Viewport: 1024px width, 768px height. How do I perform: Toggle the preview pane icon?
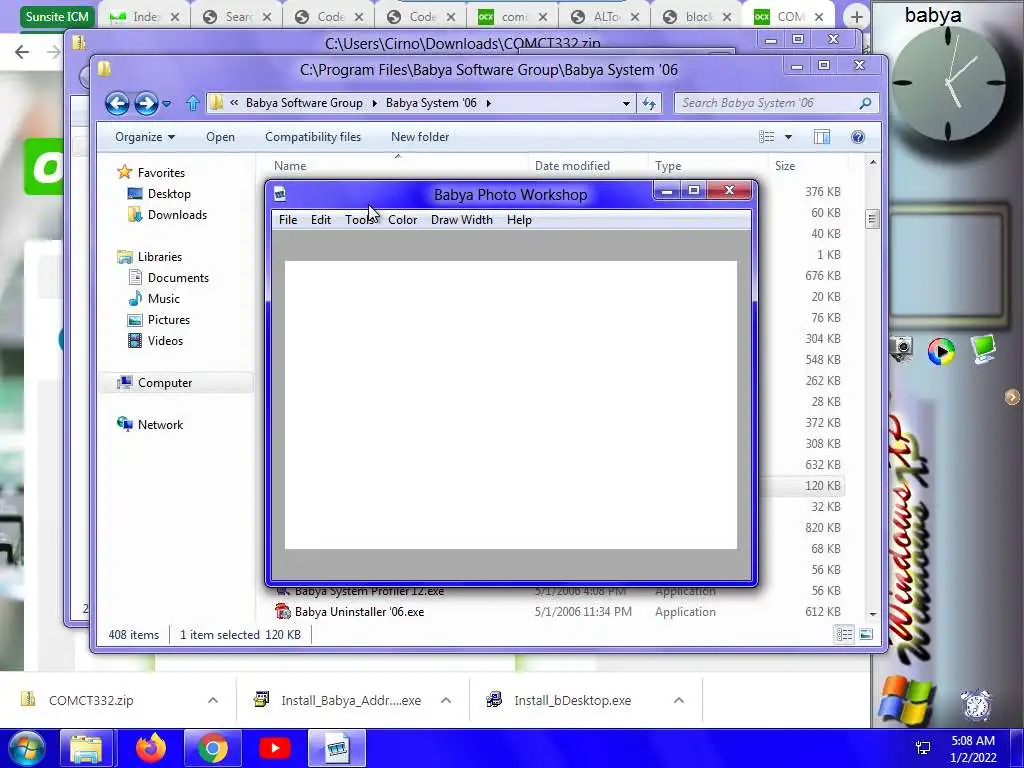[x=822, y=137]
